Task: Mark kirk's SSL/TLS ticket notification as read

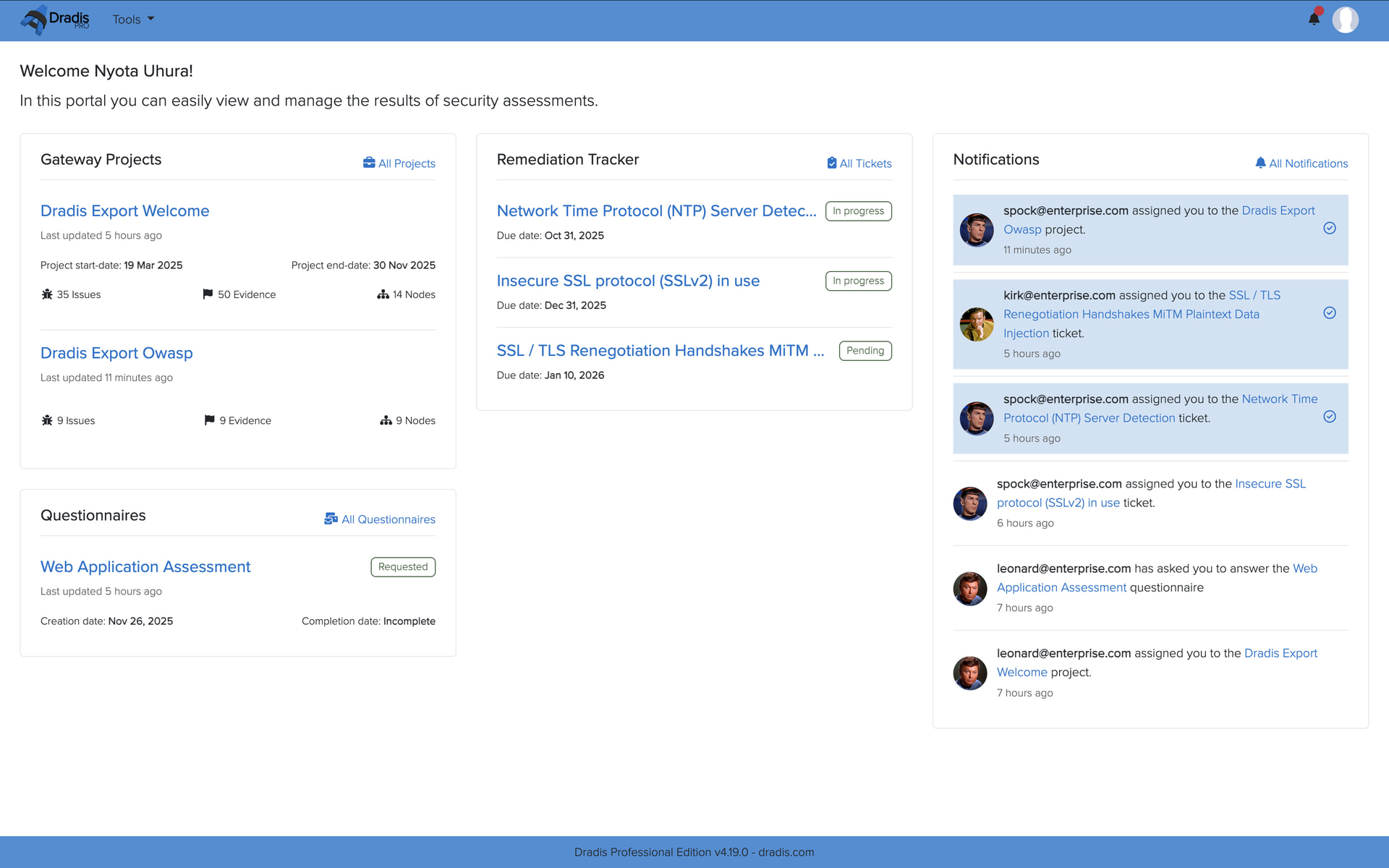Action: tap(1329, 313)
